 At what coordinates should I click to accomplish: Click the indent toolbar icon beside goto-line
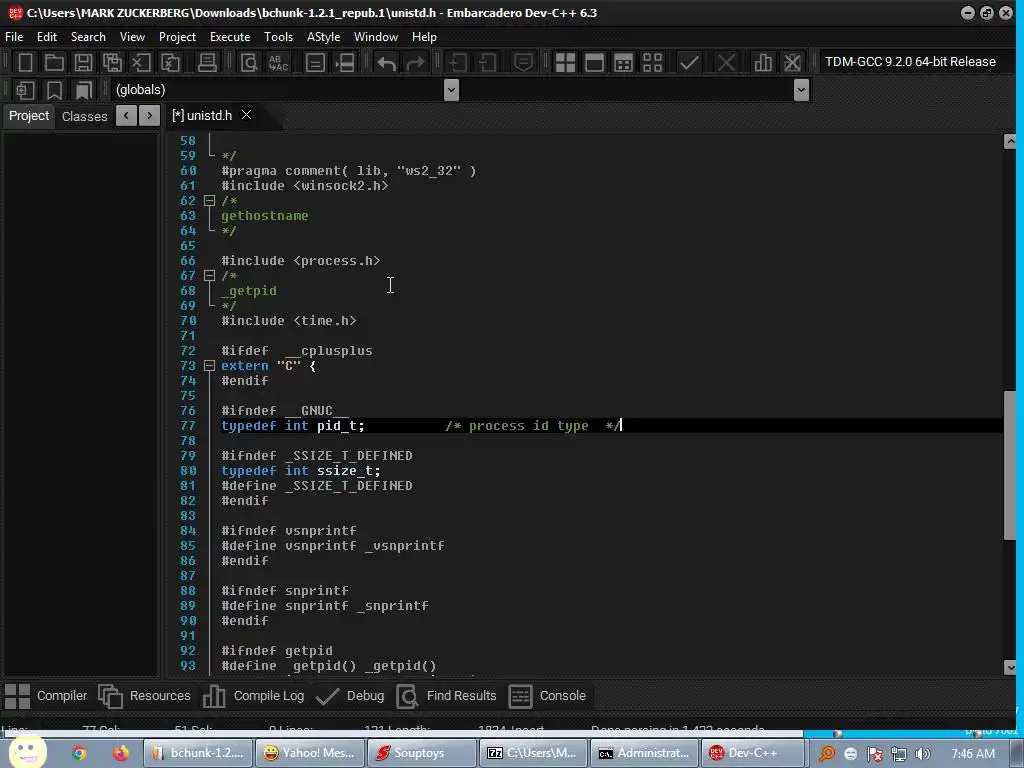(x=345, y=63)
